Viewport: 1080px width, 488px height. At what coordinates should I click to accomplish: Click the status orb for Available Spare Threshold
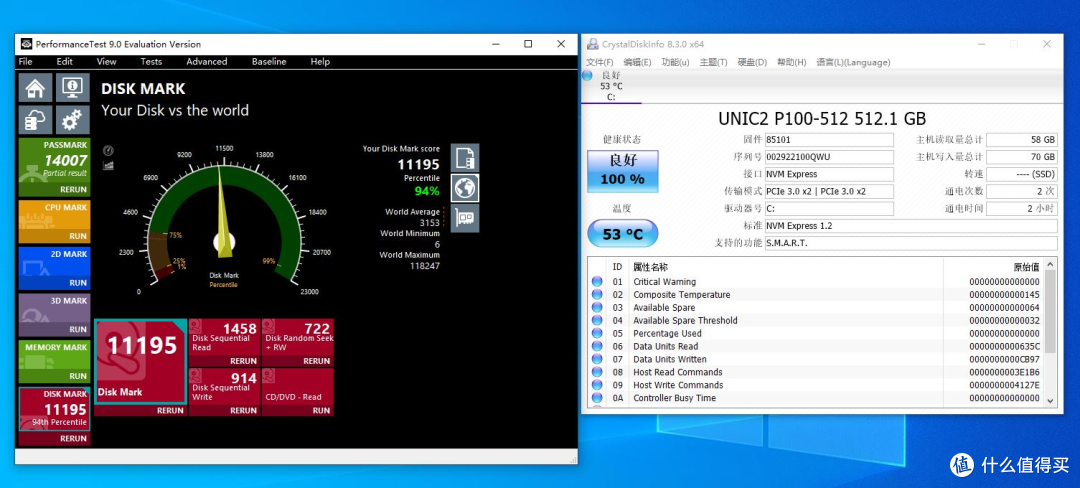click(596, 320)
